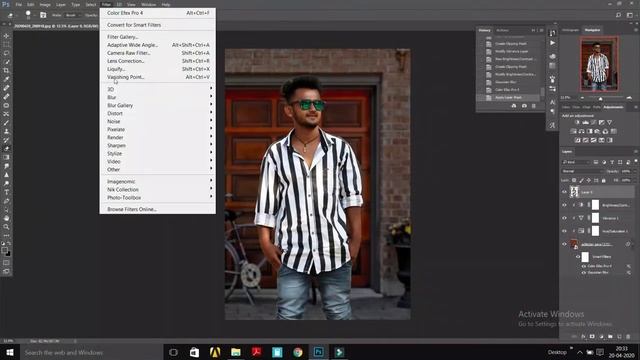
Task: Select the Zoom tool in the toolbox
Action: click(6, 227)
